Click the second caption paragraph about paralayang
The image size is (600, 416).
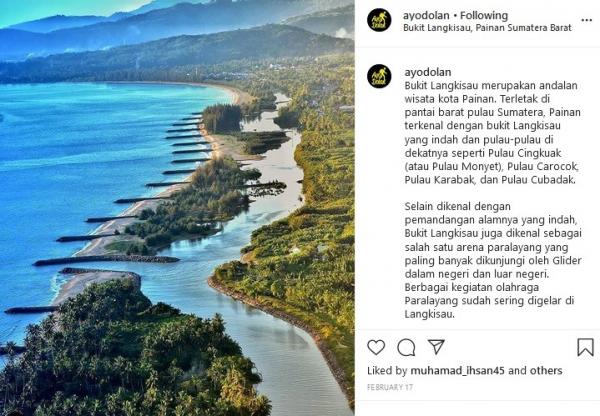[493, 260]
